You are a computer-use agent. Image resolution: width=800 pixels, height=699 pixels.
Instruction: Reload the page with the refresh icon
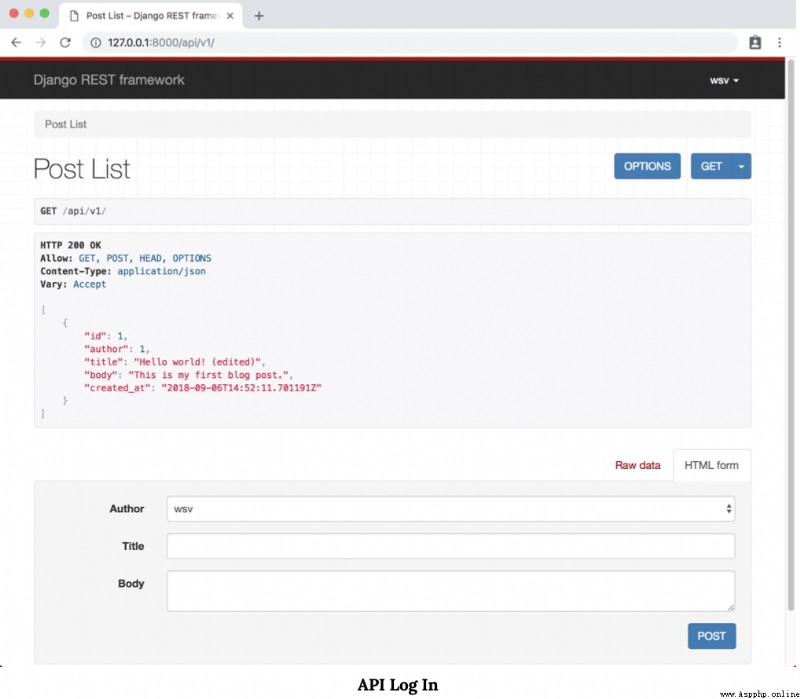65,42
